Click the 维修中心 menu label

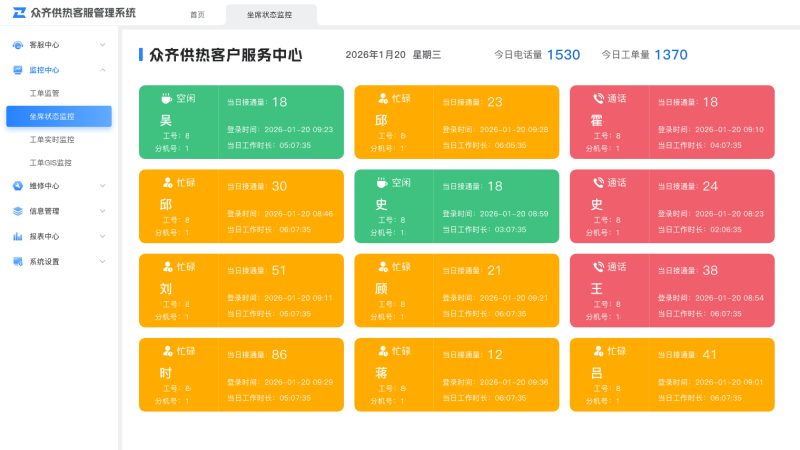[44, 186]
